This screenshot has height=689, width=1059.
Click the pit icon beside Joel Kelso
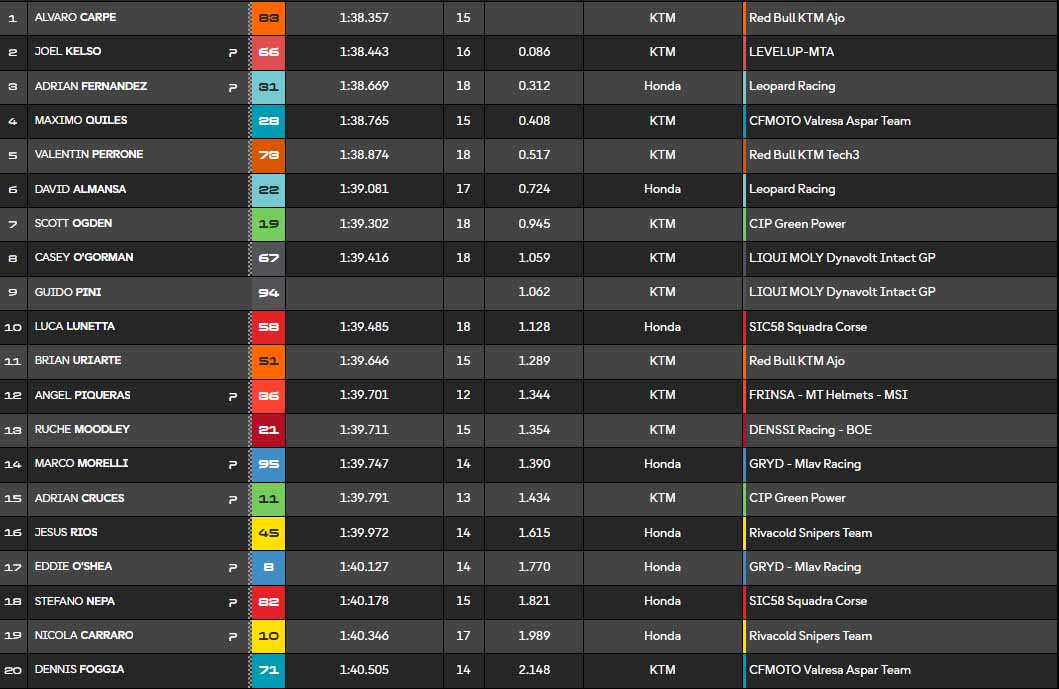pos(233,53)
